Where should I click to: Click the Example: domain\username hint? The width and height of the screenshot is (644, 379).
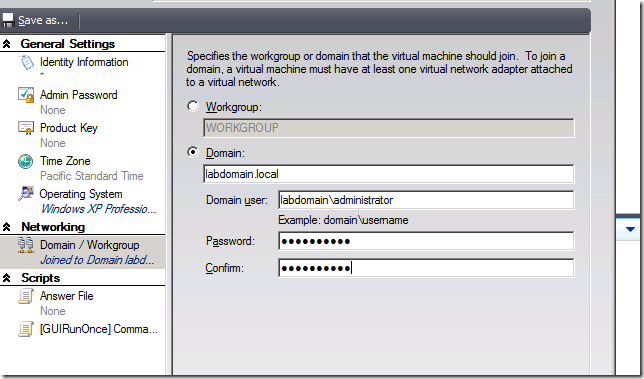coord(343,220)
